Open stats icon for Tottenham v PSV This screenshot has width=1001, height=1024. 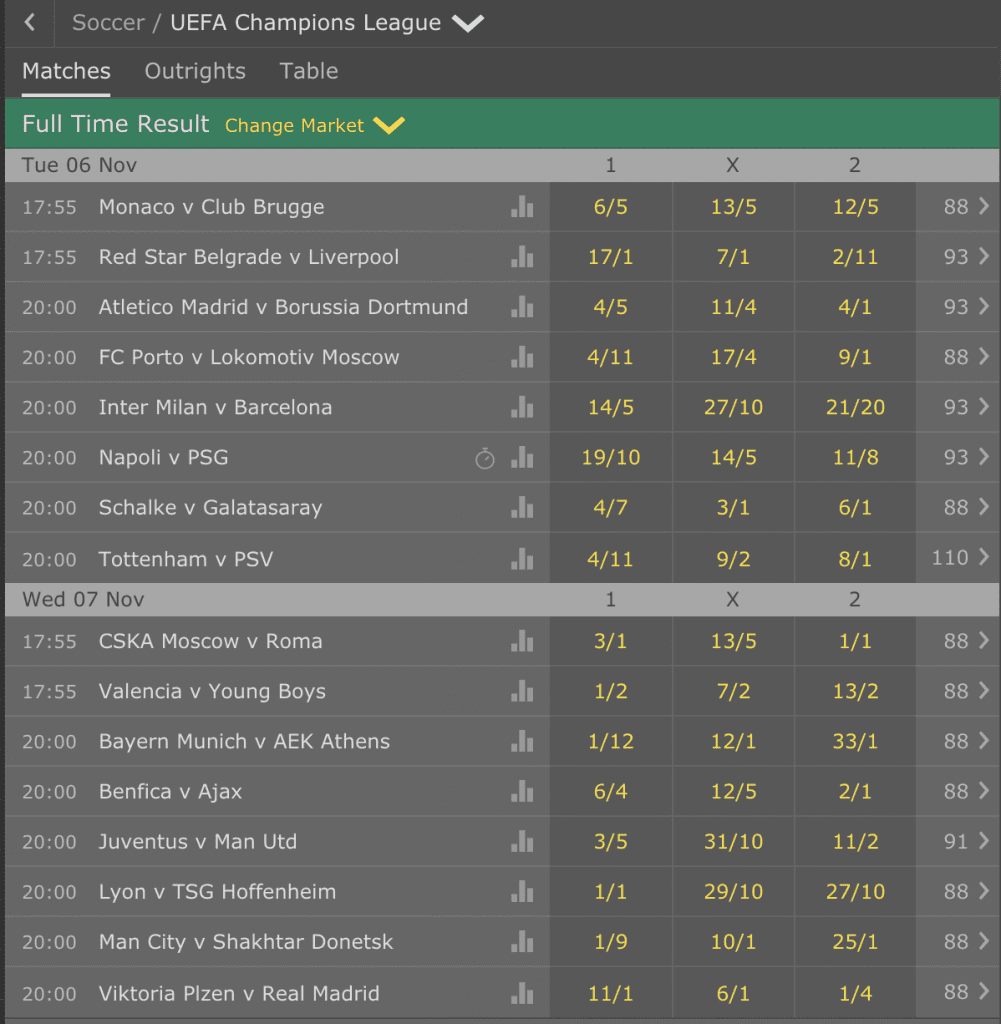point(522,559)
